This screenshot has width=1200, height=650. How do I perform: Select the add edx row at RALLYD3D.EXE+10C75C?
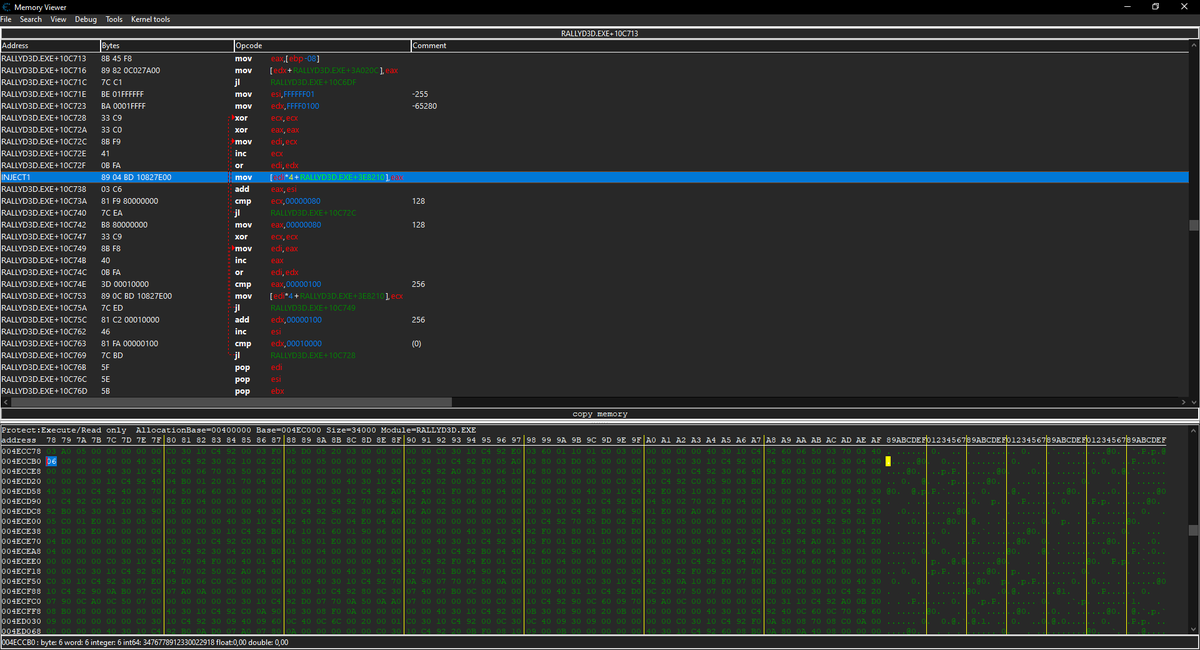(594, 320)
